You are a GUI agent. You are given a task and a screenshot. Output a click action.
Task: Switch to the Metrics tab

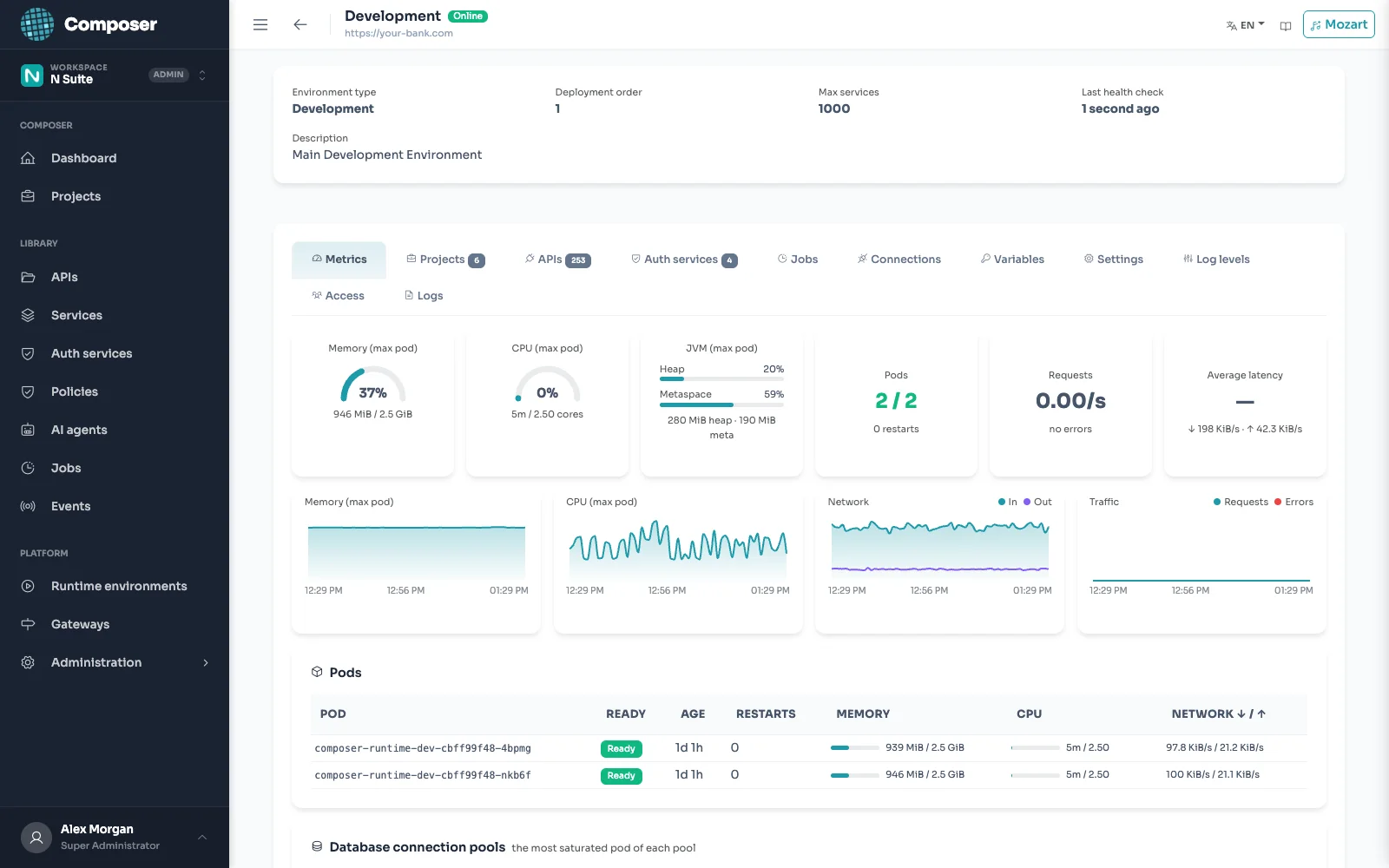click(x=339, y=260)
